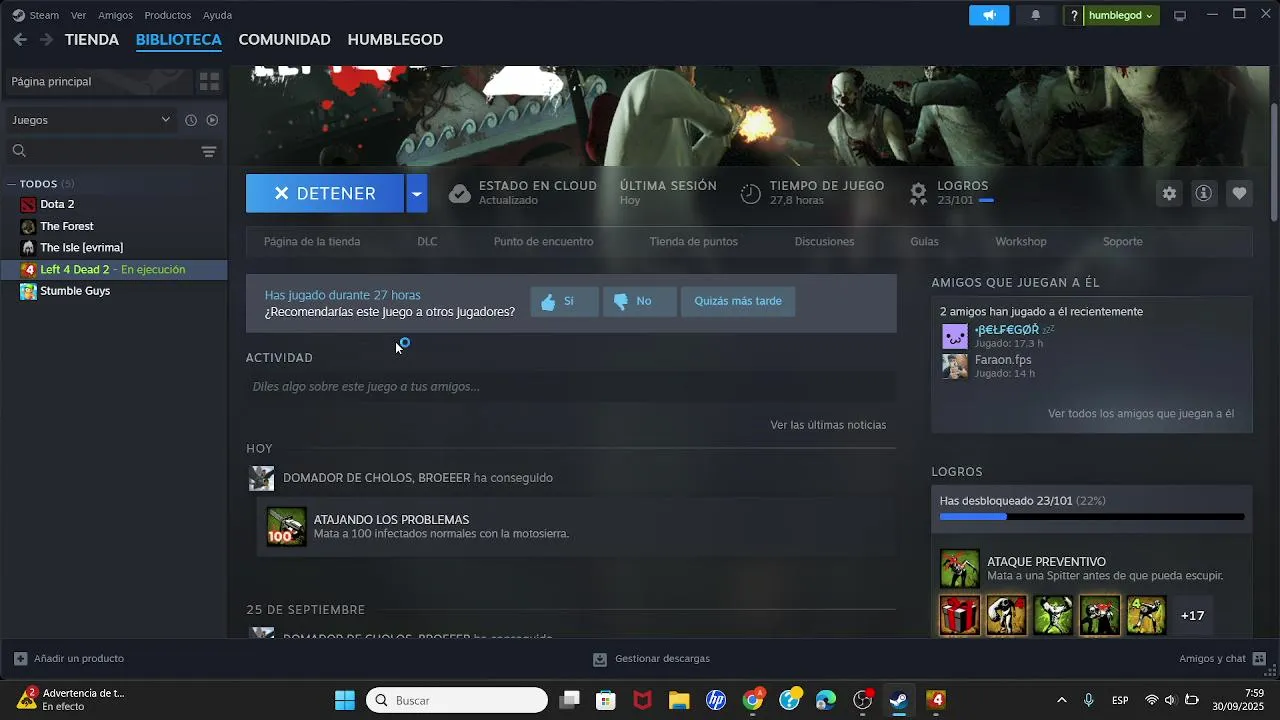Open Página de la tienda link
The image size is (1280, 720).
tap(312, 242)
